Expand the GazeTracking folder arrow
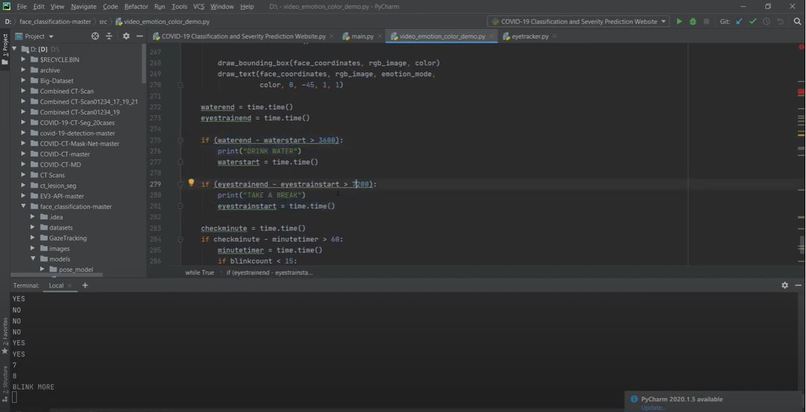Image resolution: width=806 pixels, height=412 pixels. click(x=32, y=238)
